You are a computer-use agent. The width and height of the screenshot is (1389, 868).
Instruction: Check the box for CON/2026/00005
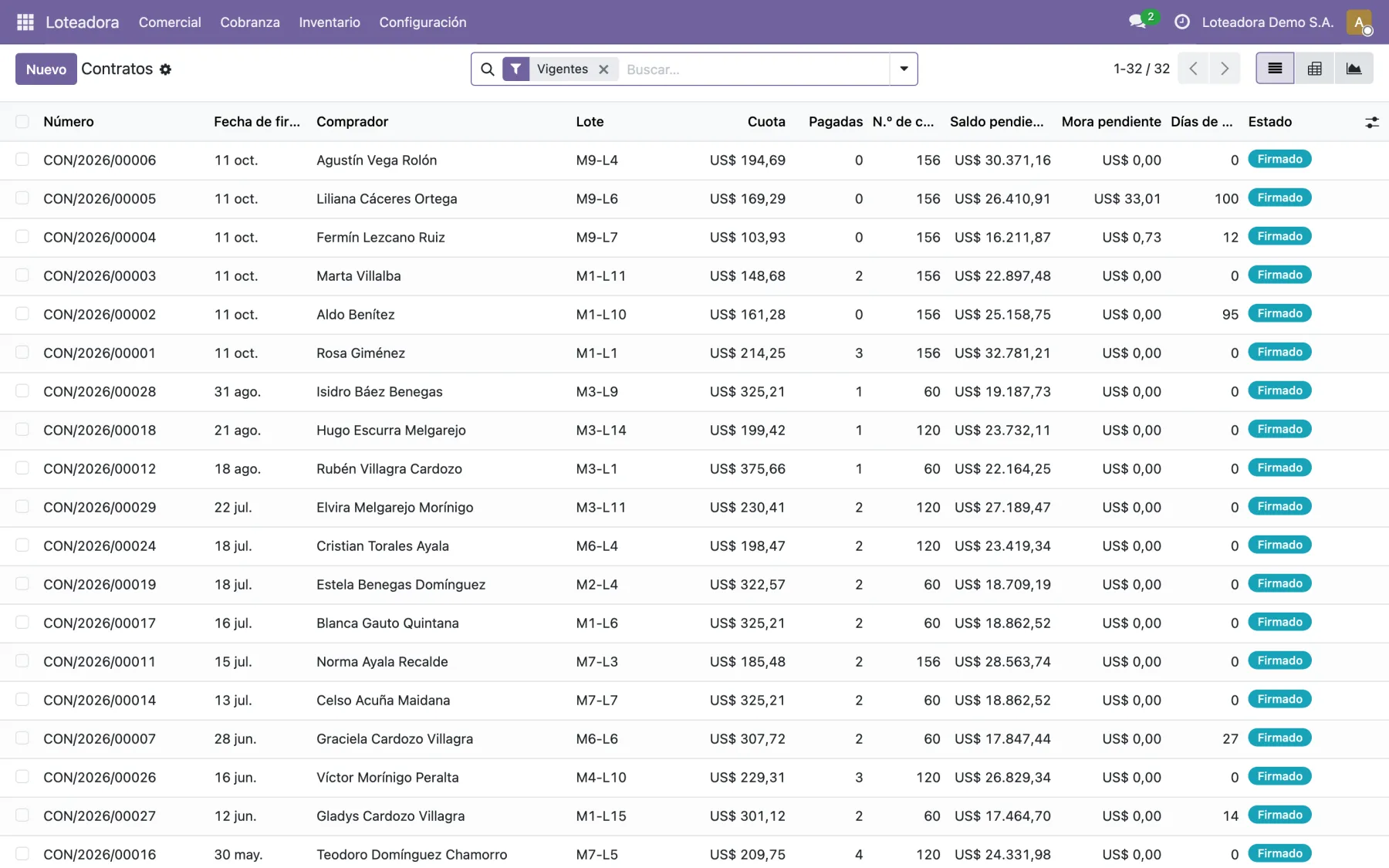[22, 198]
